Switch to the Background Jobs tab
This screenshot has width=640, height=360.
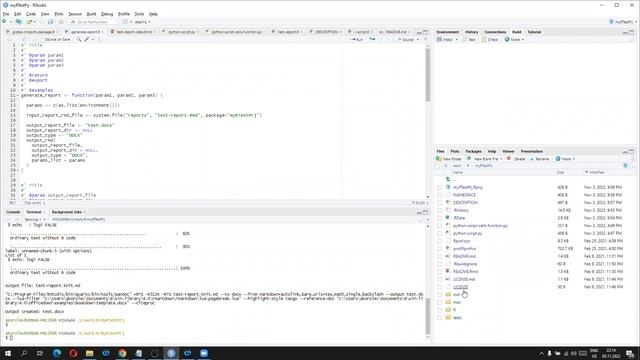point(66,212)
